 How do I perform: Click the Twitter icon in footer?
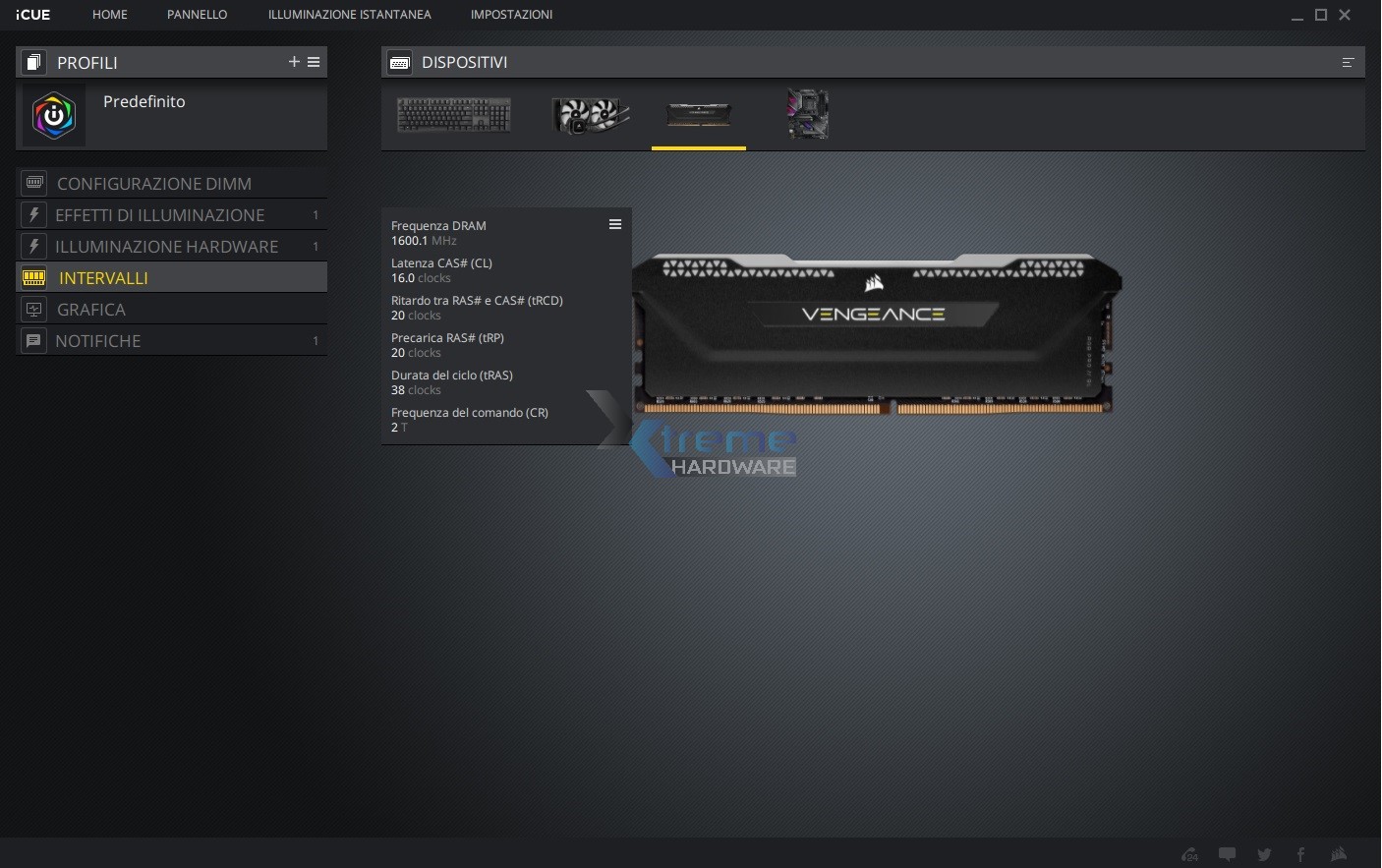(x=1264, y=854)
